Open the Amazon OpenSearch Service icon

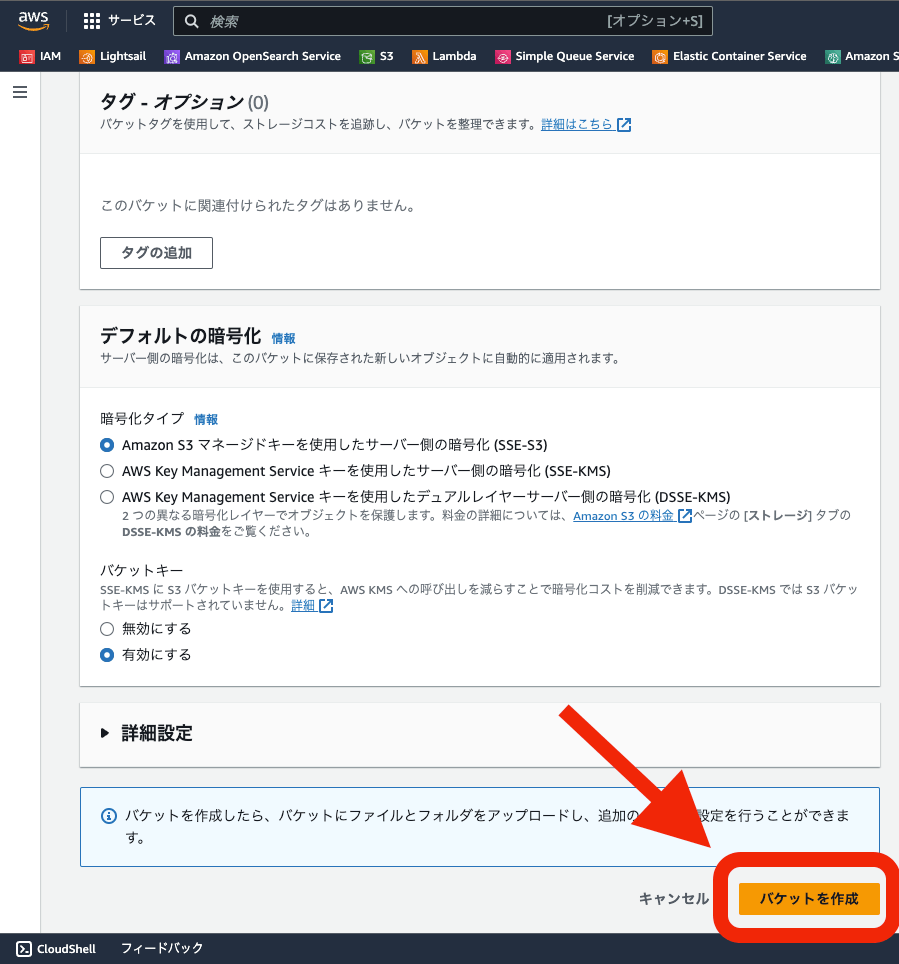[x=172, y=57]
